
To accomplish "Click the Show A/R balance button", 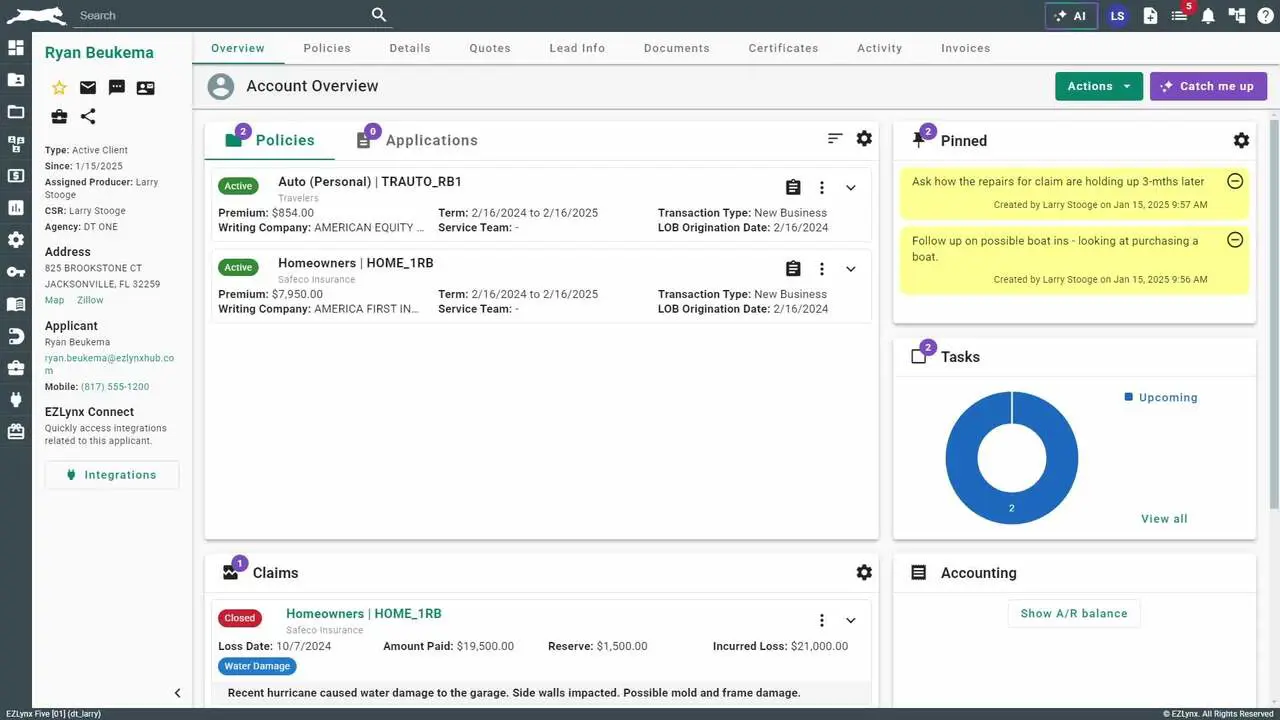I will (x=1073, y=613).
